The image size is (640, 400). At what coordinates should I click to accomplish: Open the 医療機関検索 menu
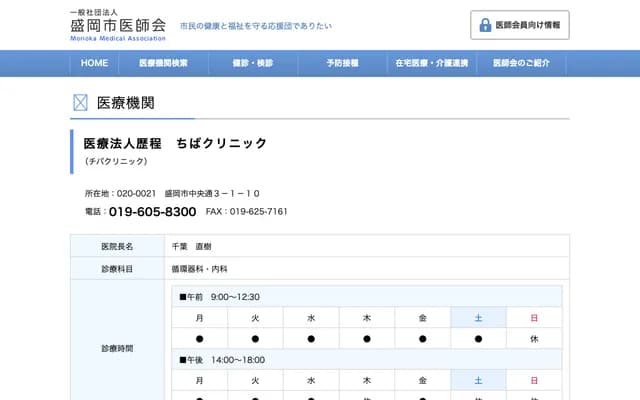[x=164, y=63]
